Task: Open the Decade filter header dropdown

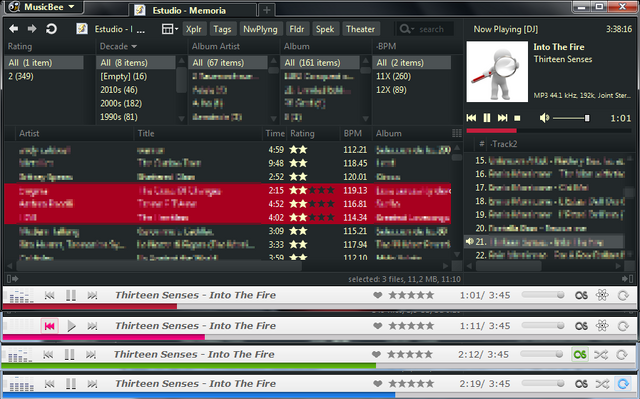Action: pos(118,47)
